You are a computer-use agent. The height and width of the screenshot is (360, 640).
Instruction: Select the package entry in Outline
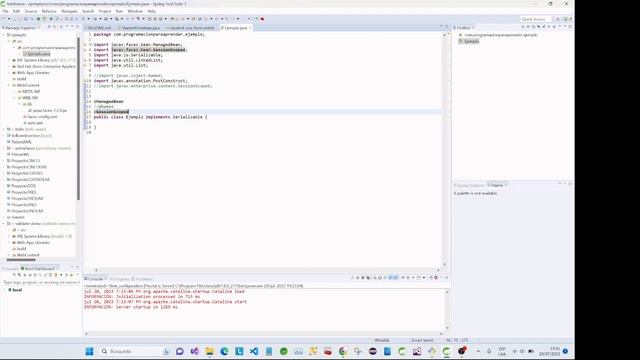[498, 35]
